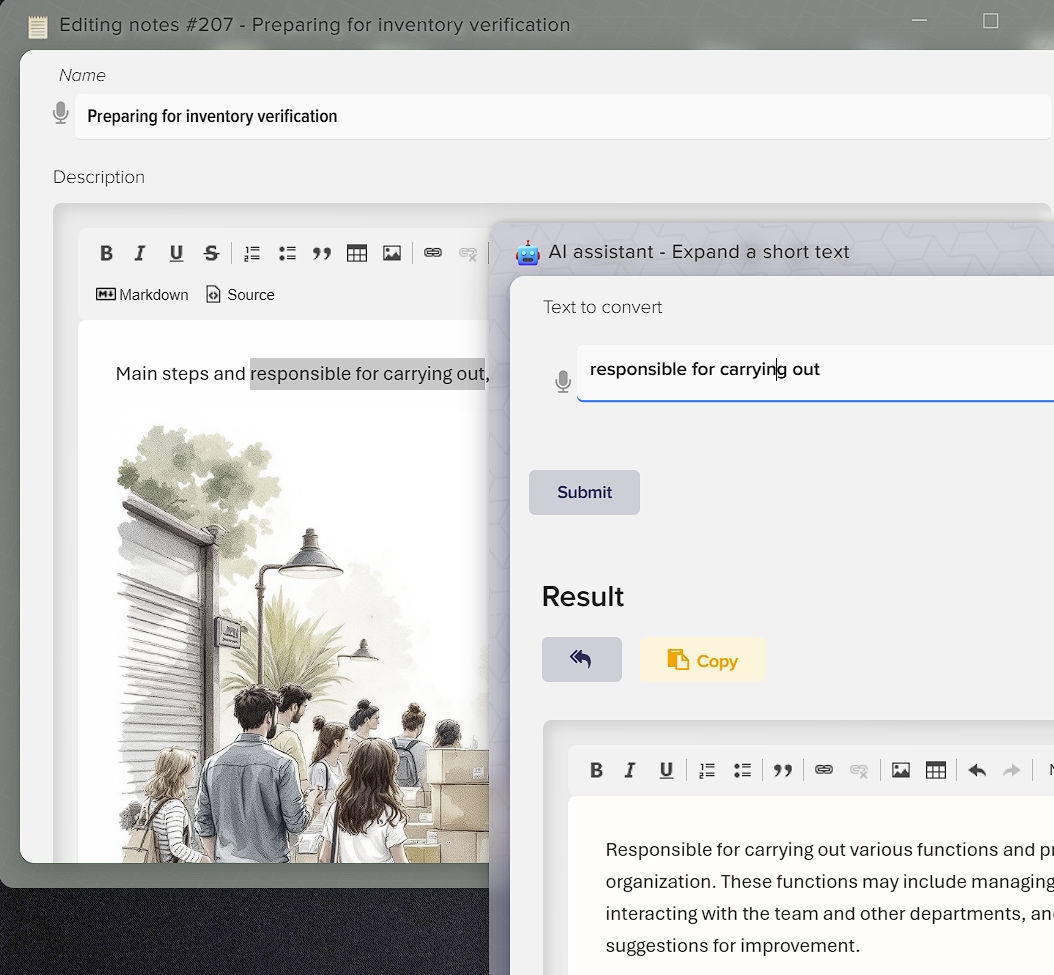Submit the text to the AI assistant
Screen dimensions: 1054x975
(584, 492)
